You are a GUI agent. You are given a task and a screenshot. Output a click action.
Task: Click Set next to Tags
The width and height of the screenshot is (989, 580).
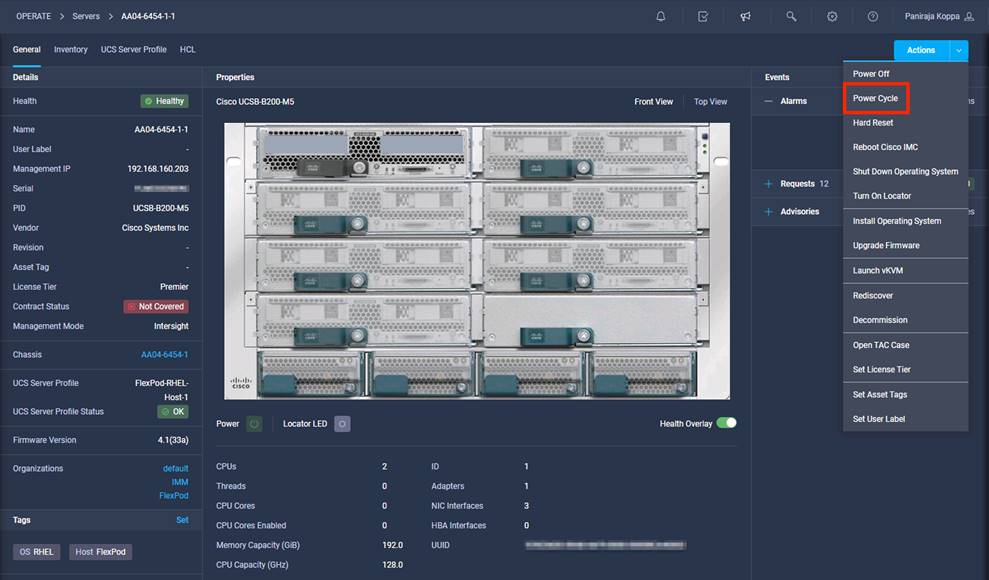pos(182,520)
